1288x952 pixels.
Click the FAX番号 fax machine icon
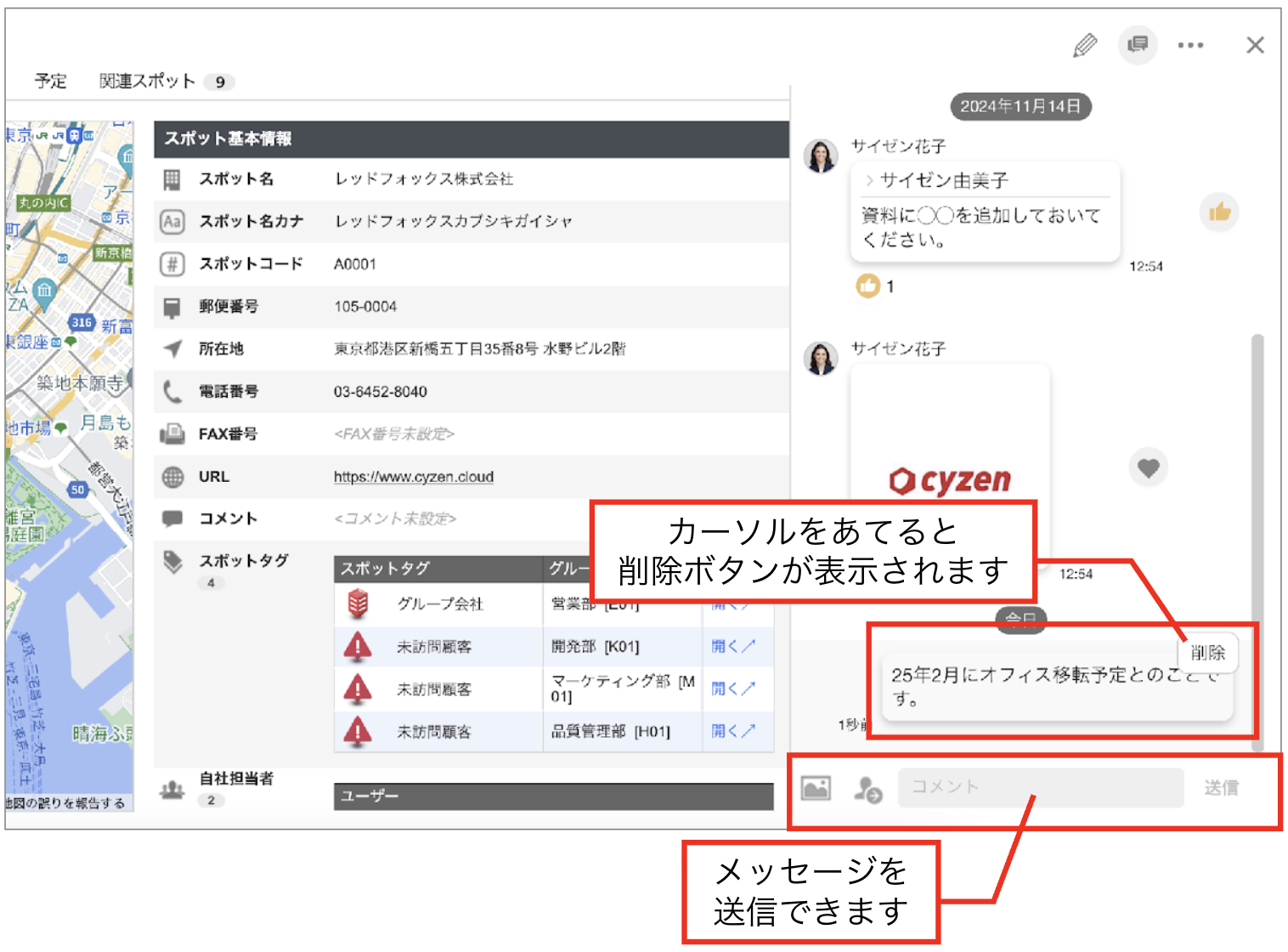(172, 434)
